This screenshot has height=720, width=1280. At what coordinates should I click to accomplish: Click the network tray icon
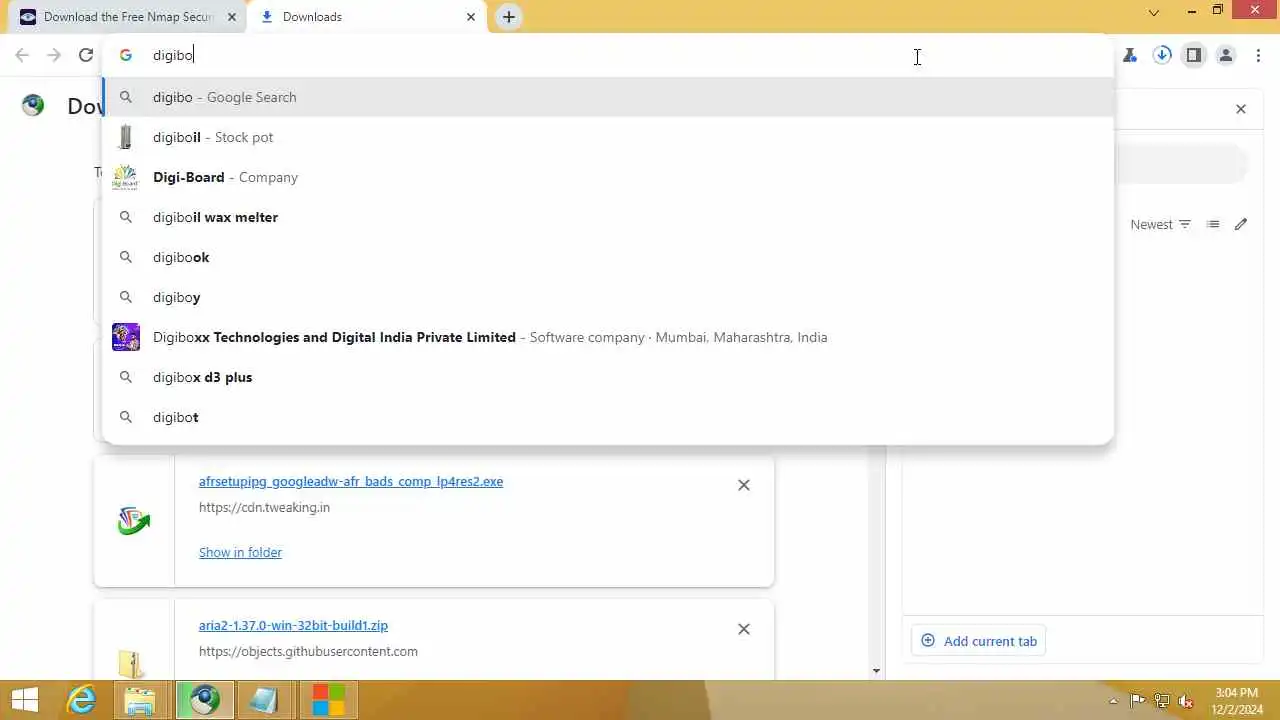1162,701
